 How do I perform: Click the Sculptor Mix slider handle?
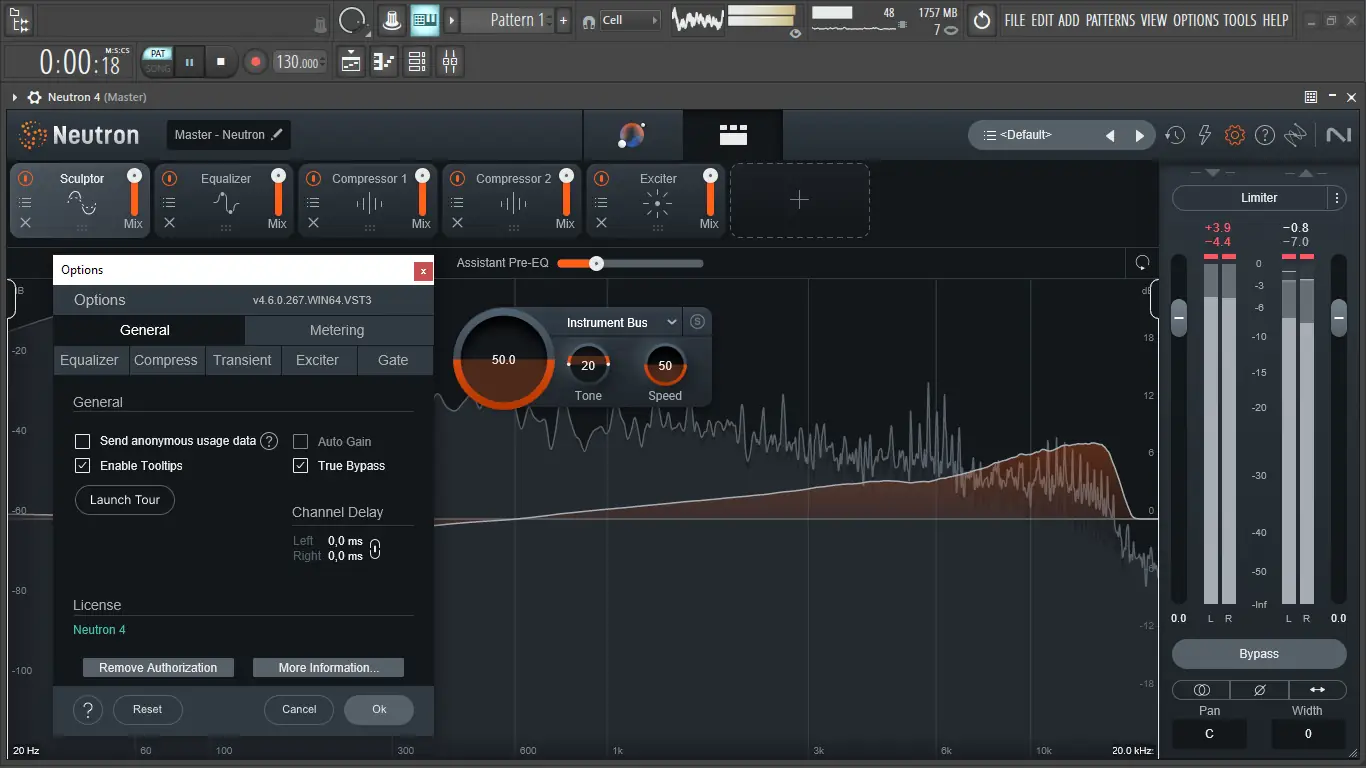[133, 176]
